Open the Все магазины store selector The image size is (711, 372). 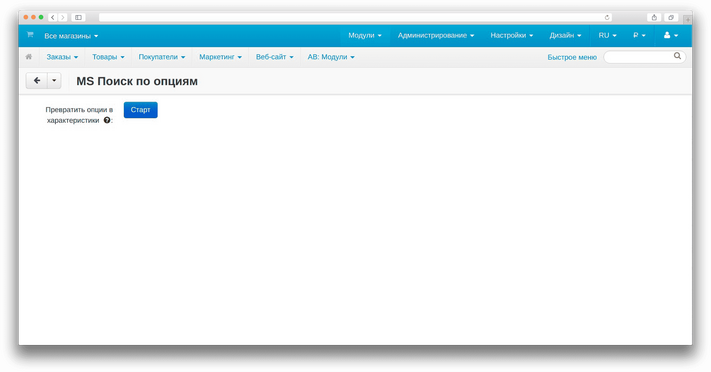(x=71, y=36)
